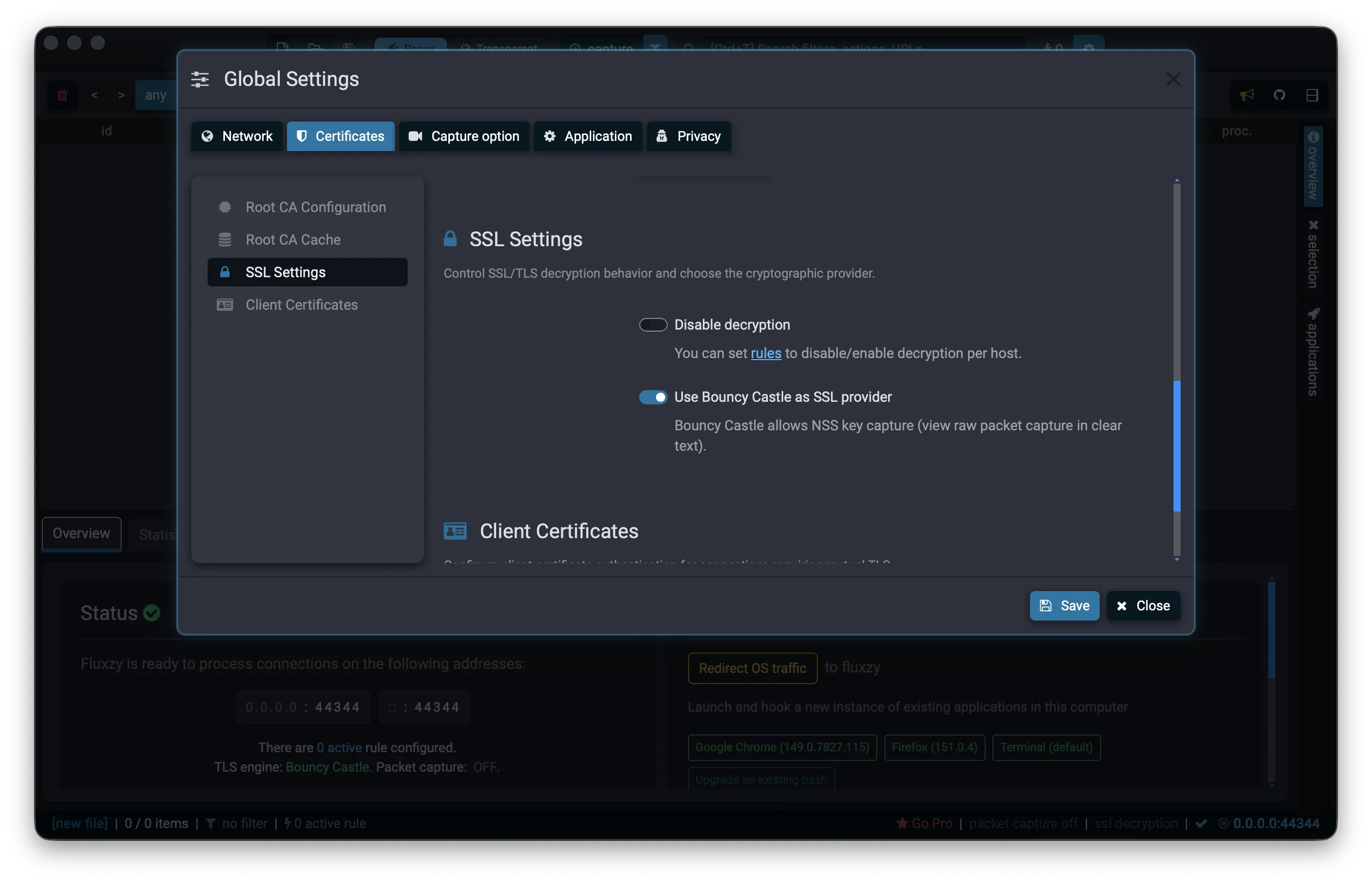Click '0 / 0 items' in status bar
This screenshot has width=1372, height=883.
click(x=156, y=823)
